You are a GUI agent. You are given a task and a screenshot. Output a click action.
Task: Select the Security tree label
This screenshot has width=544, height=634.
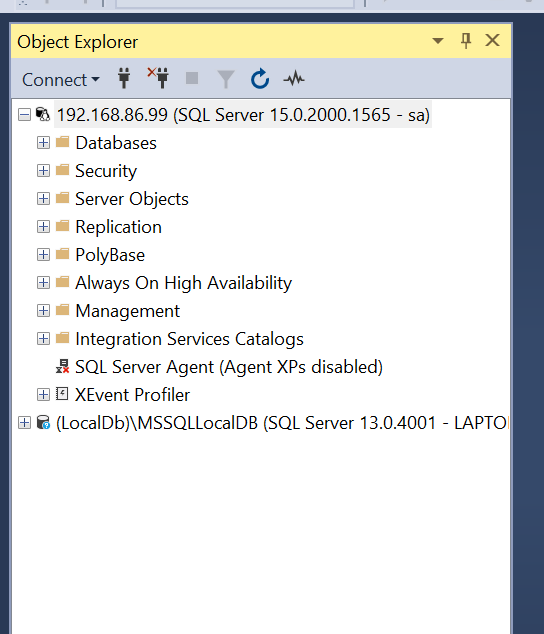pos(106,171)
